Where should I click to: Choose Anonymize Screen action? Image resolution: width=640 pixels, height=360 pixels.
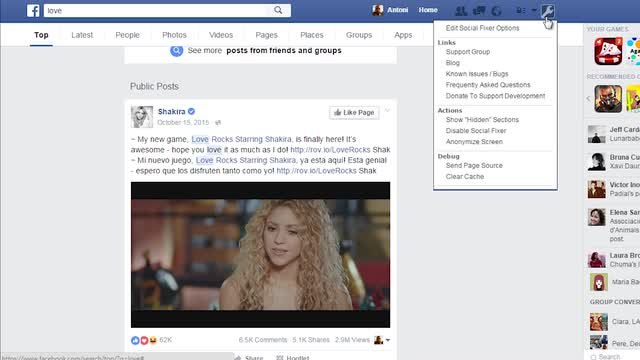474,142
